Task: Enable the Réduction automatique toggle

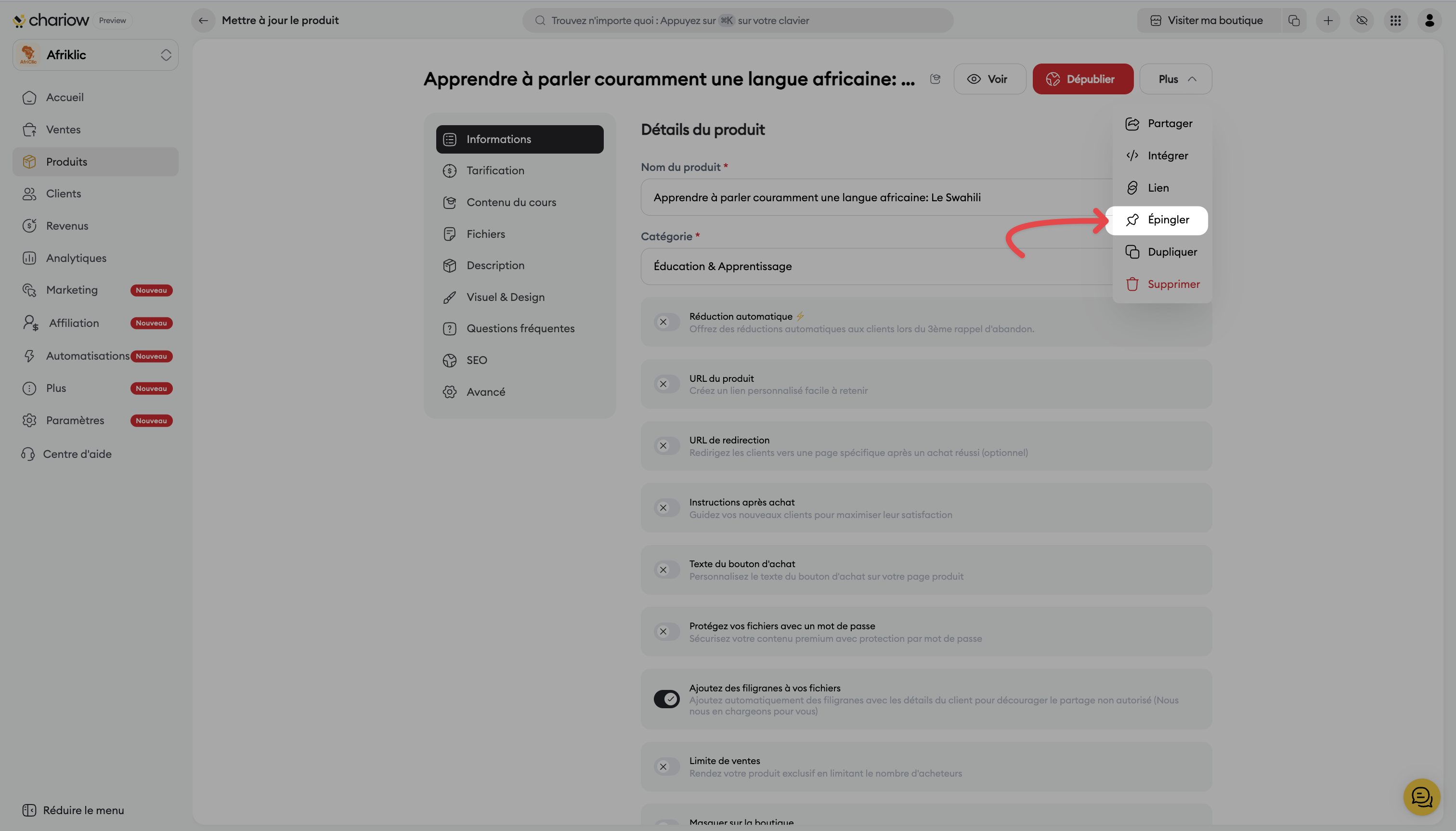Action: tap(666, 322)
